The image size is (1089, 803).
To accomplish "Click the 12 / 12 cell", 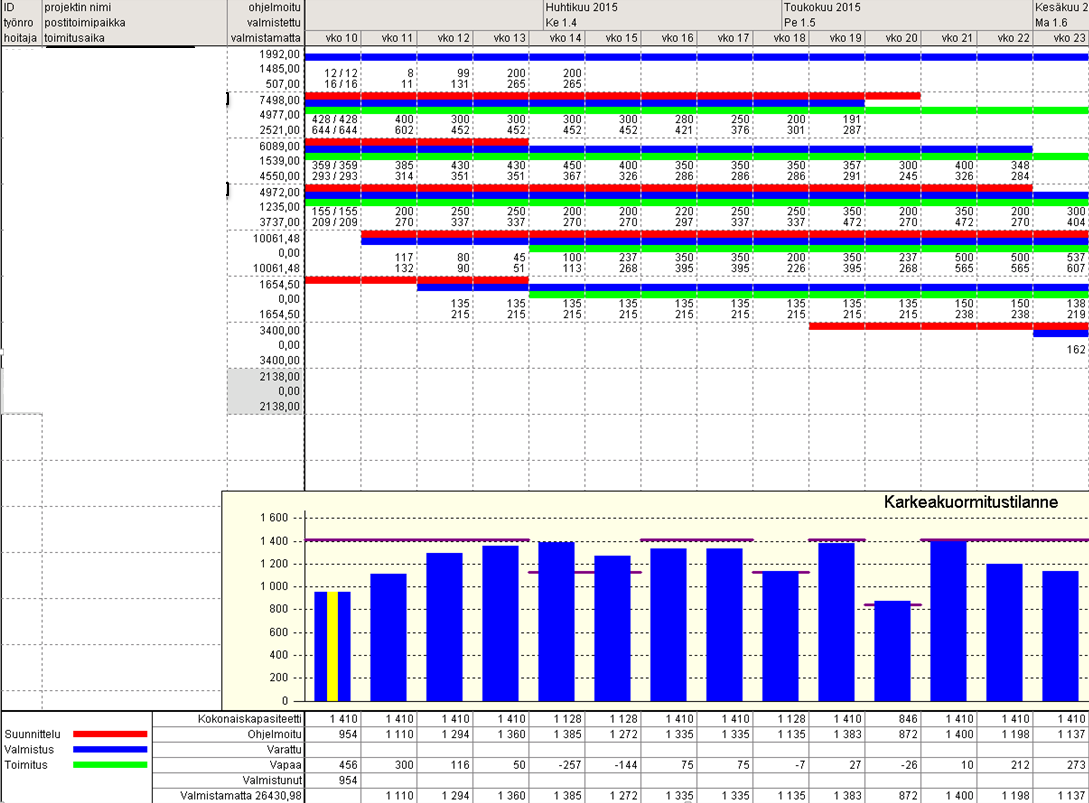I will click(341, 73).
